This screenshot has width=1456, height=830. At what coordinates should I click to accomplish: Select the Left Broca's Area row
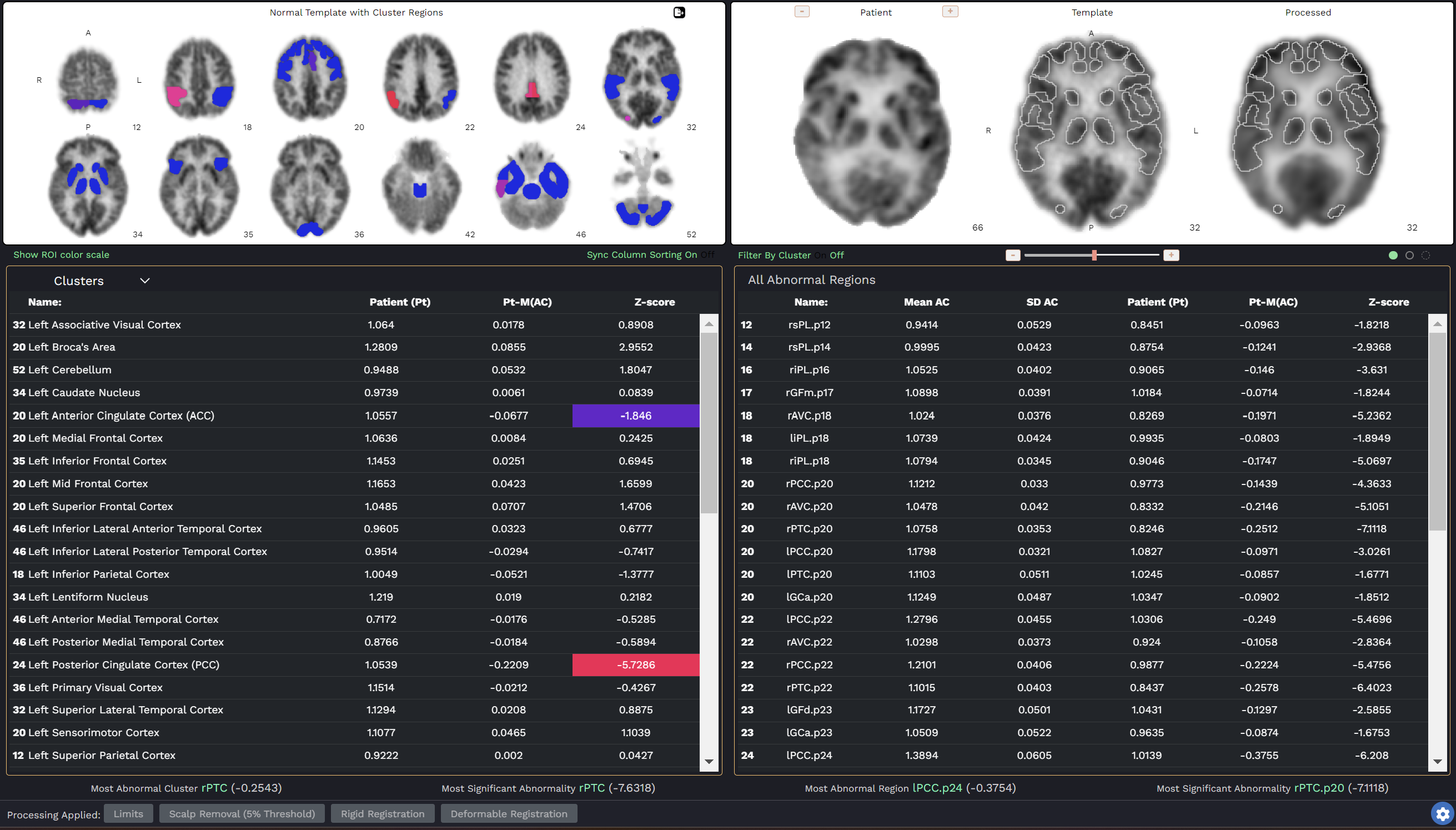[354, 347]
